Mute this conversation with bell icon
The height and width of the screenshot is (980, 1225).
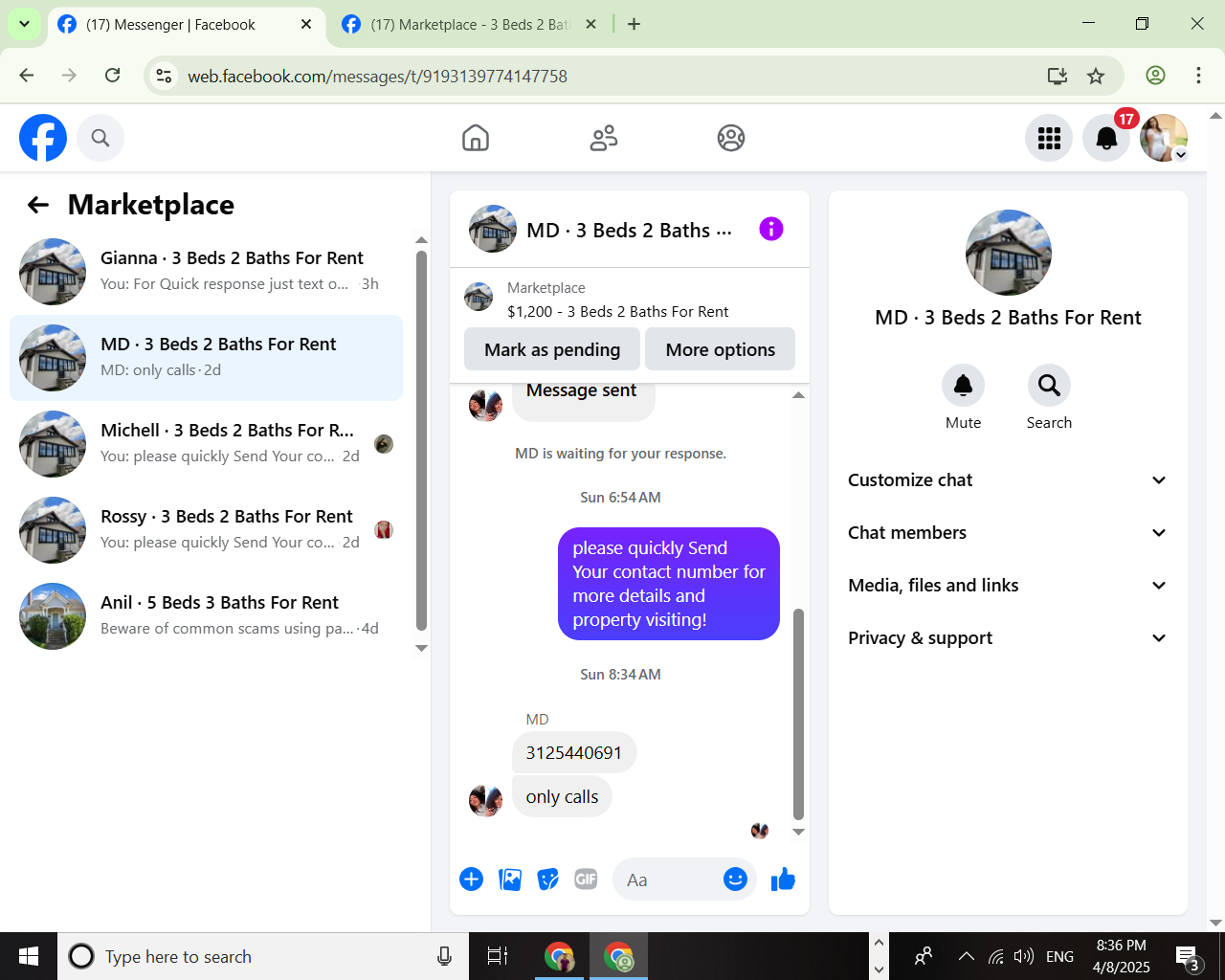963,385
